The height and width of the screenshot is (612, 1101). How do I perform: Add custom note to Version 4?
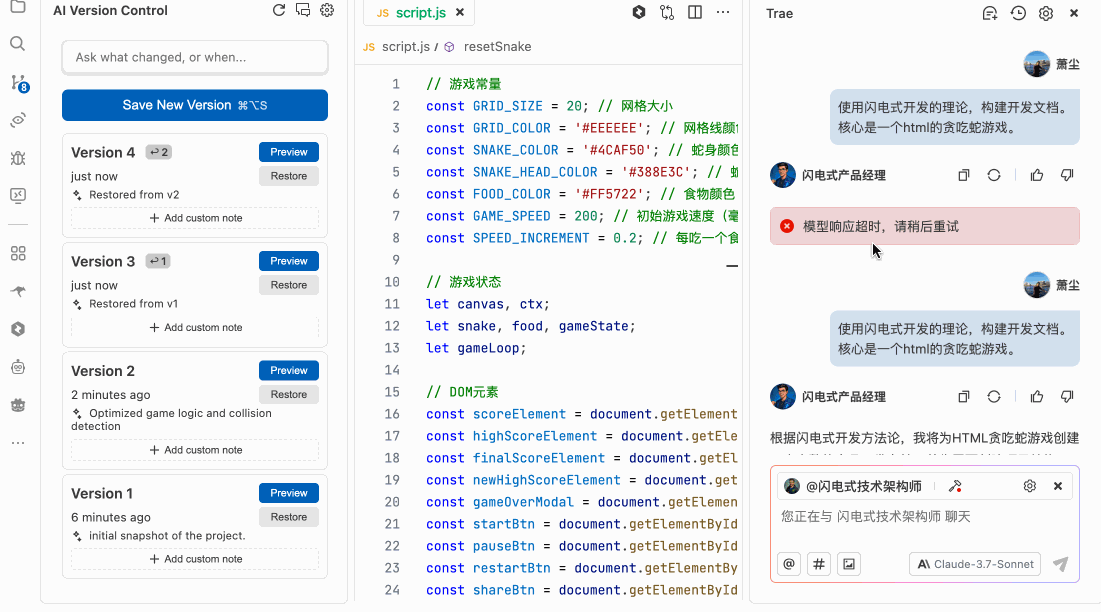click(195, 218)
